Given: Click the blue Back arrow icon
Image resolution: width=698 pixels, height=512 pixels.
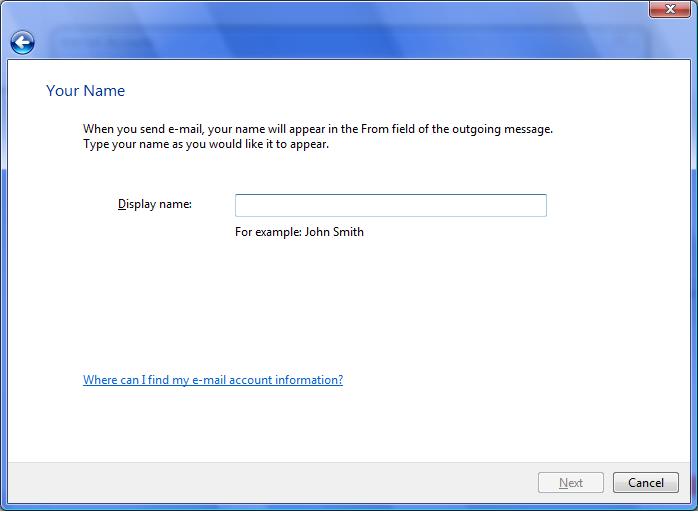Looking at the screenshot, I should [x=22, y=42].
